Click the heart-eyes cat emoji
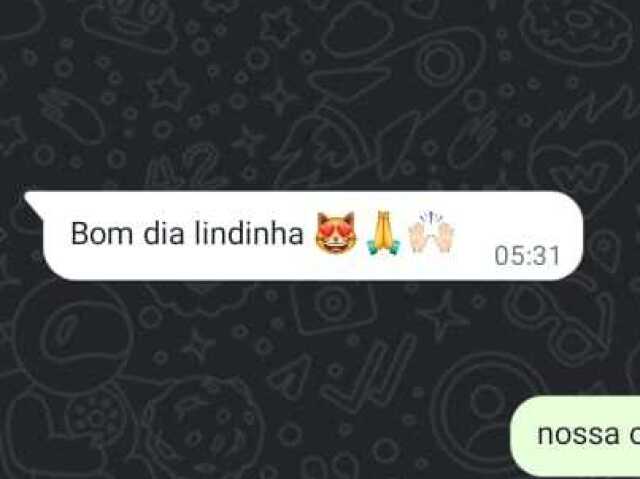 tap(336, 233)
